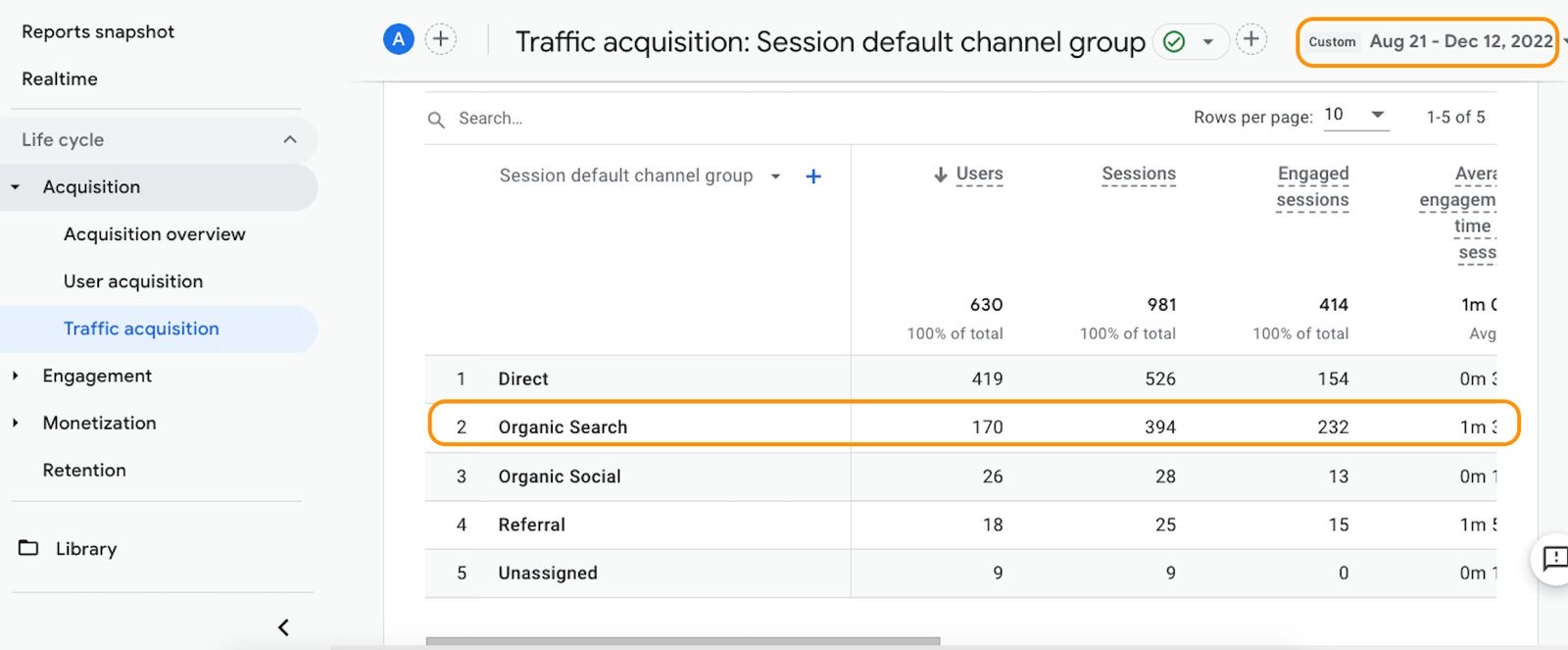
Task: Click the blue add dimension plus icon
Action: [x=812, y=176]
